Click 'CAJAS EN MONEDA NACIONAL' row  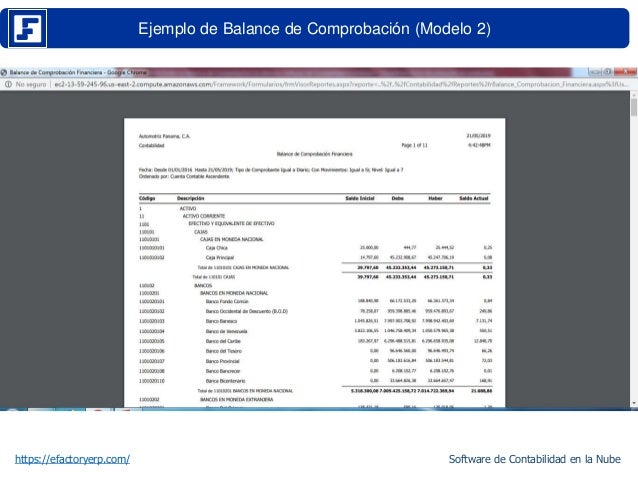pyautogui.click(x=232, y=239)
